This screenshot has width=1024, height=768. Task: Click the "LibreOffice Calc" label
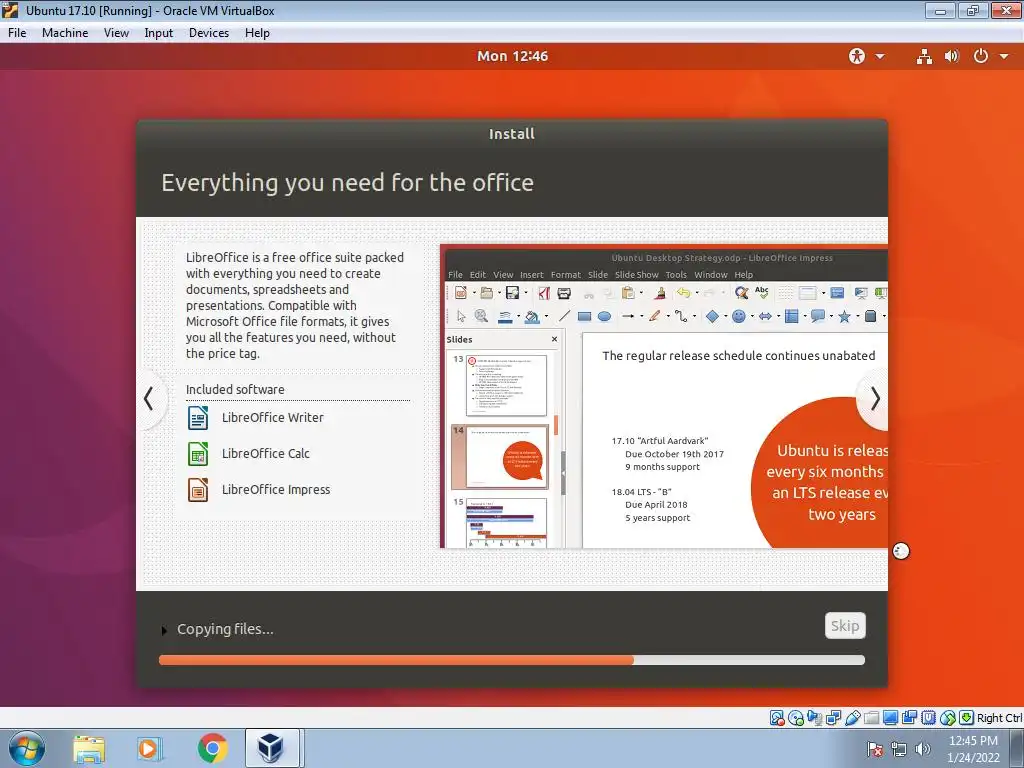[265, 453]
